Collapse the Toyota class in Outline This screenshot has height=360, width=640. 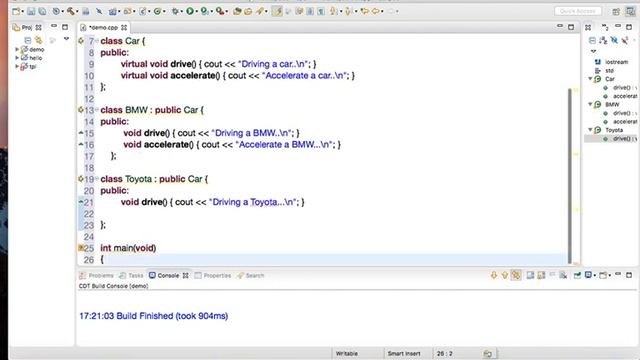coord(590,129)
